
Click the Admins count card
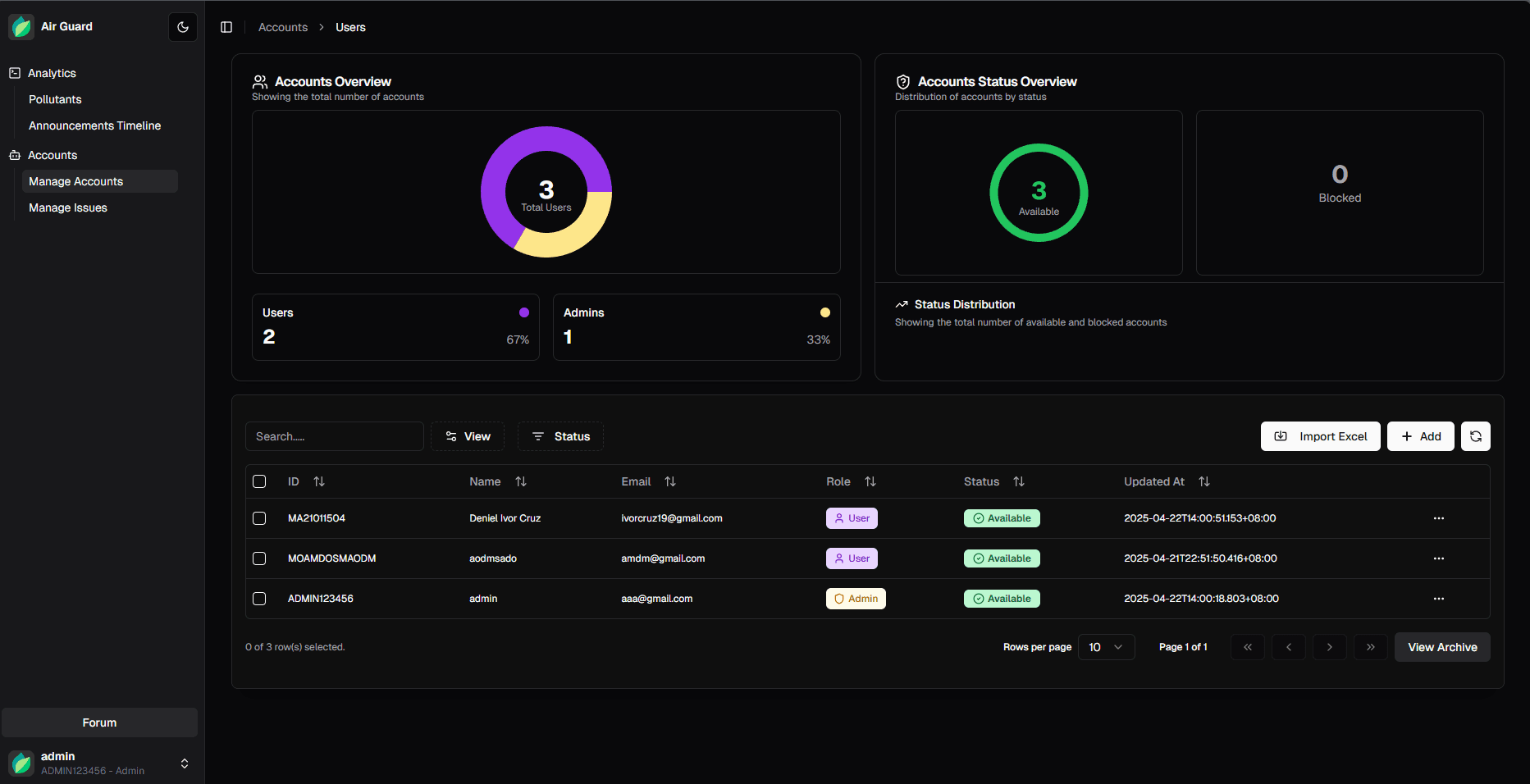click(x=696, y=327)
